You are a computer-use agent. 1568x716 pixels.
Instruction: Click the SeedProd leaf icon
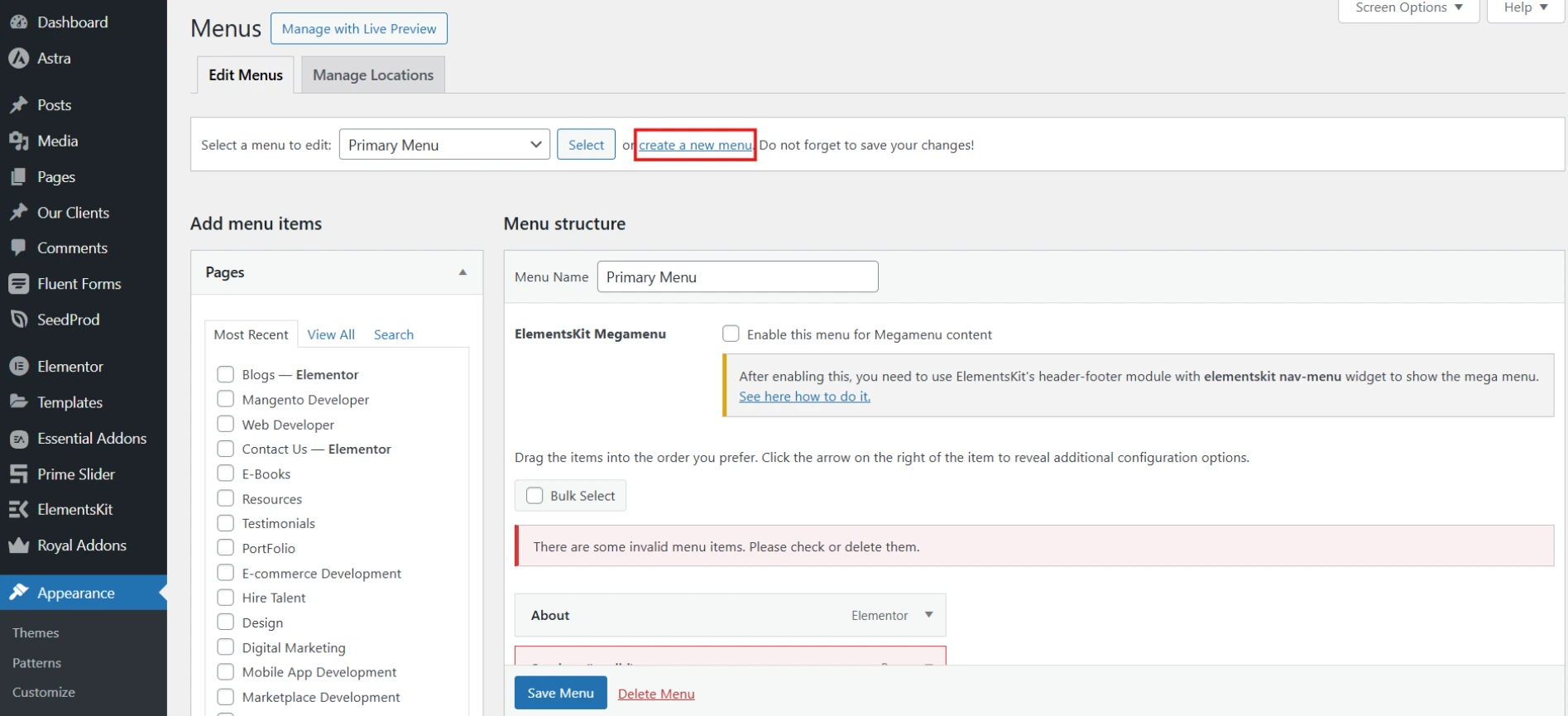pyautogui.click(x=18, y=320)
